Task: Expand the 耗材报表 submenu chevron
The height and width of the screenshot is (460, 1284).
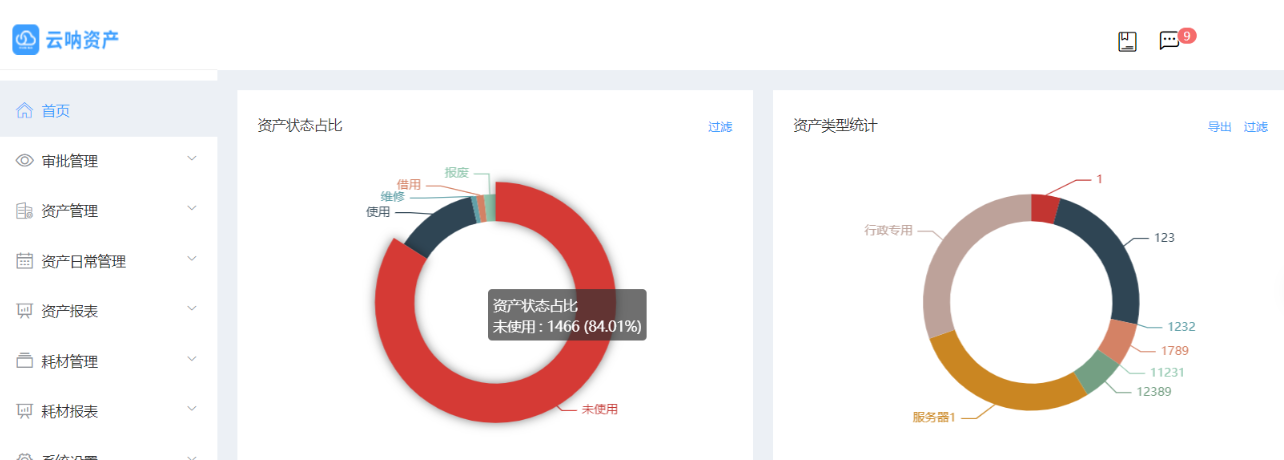Action: (192, 409)
